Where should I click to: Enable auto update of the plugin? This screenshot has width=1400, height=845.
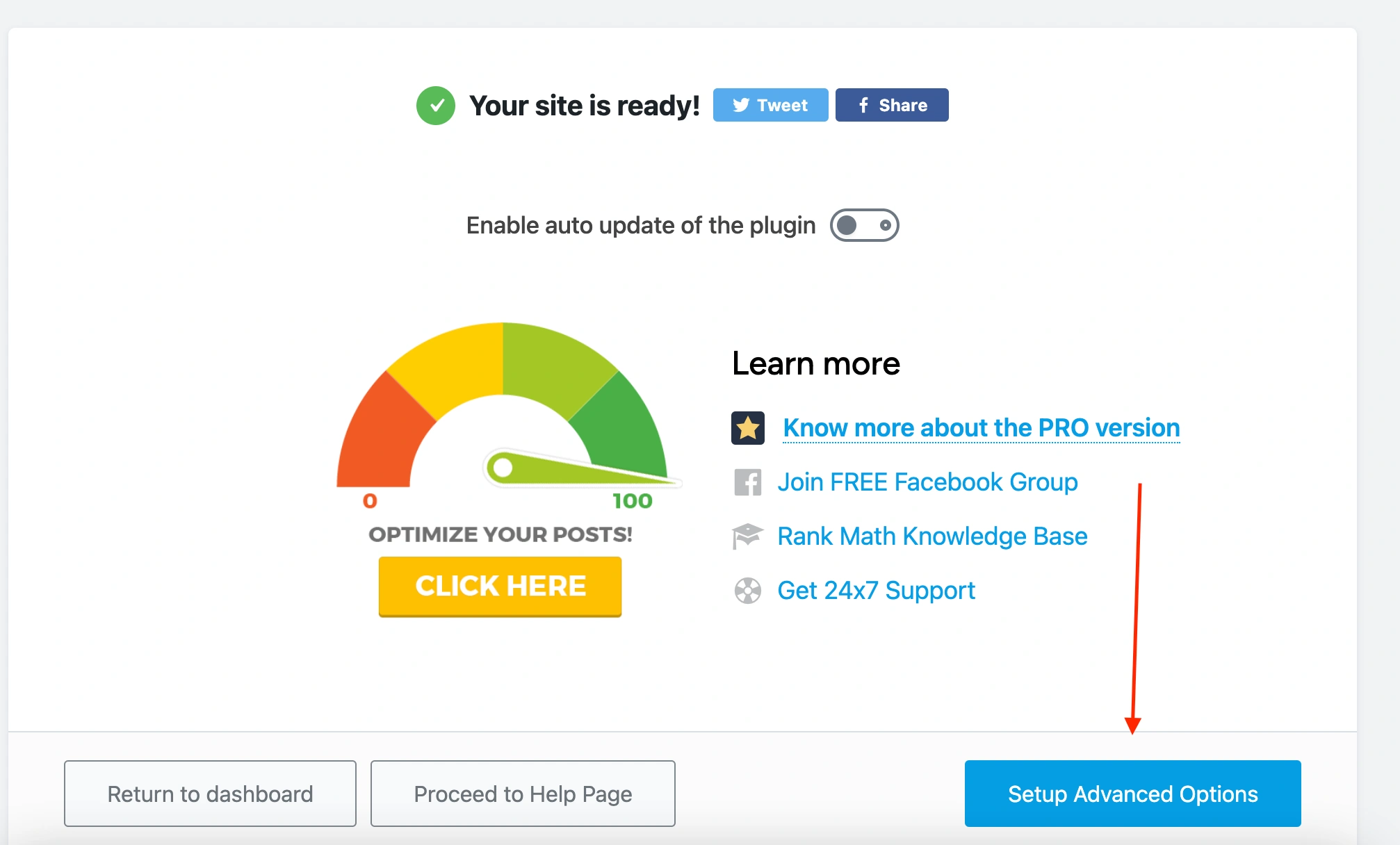click(864, 225)
